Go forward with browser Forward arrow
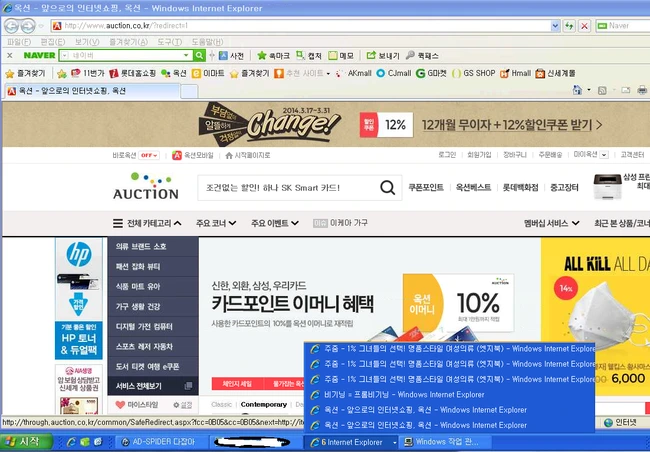Viewport: 650px width, 452px height. click(x=28, y=26)
